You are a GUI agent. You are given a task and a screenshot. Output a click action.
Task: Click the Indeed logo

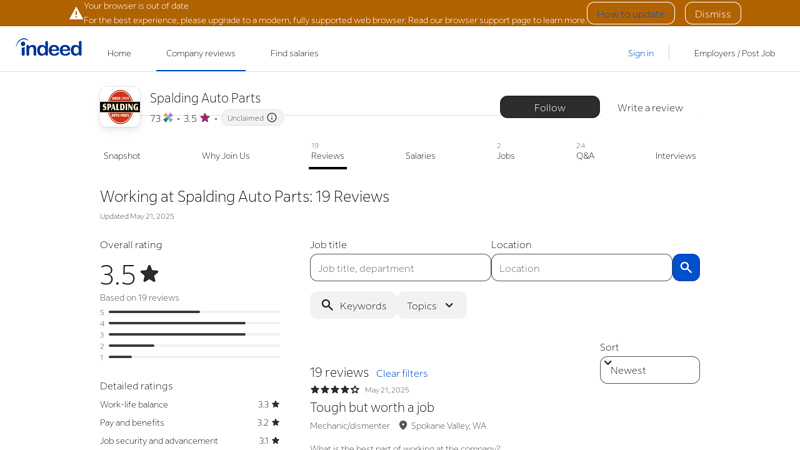pos(49,48)
